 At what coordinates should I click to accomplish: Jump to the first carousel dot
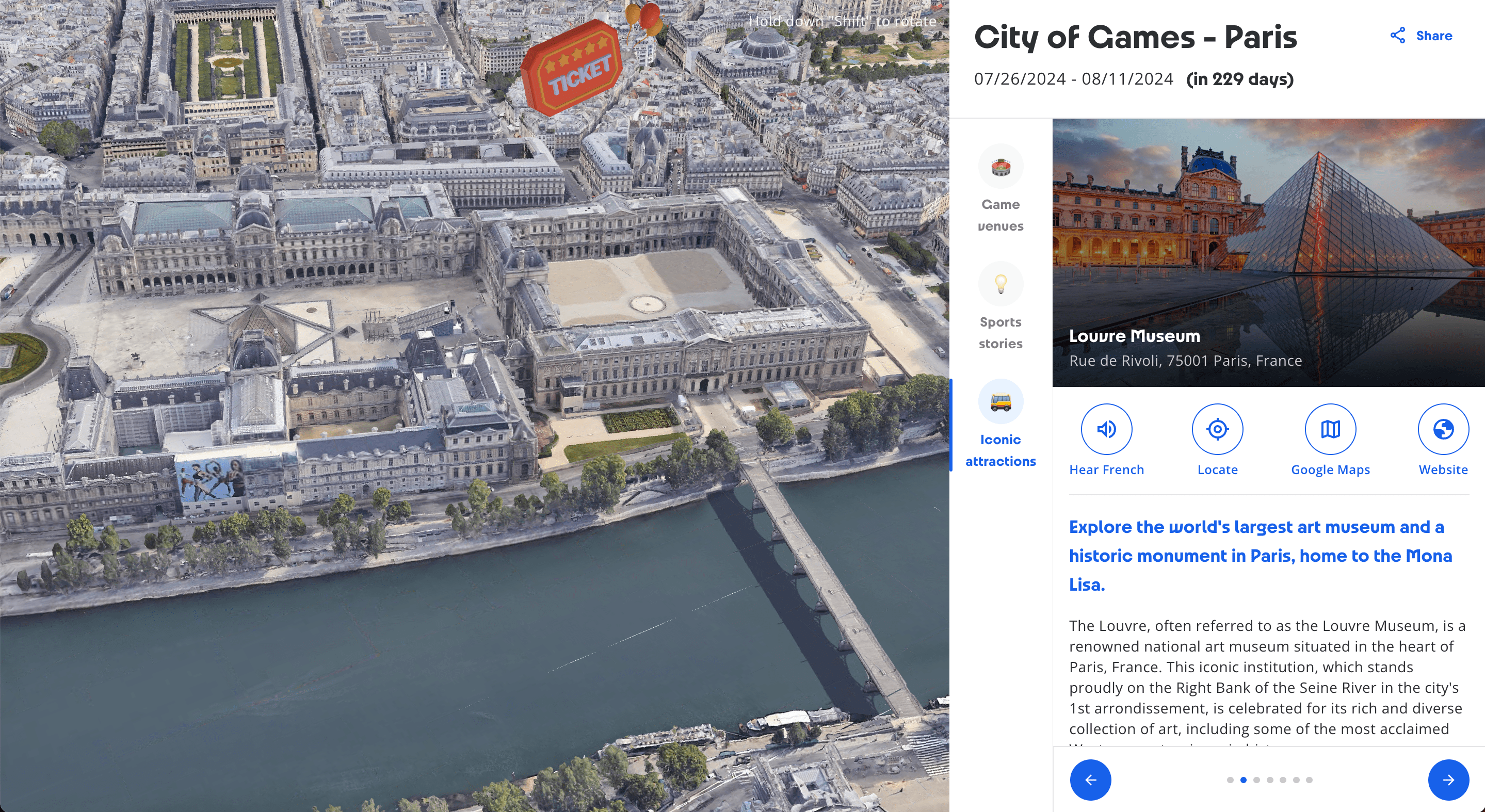click(1230, 779)
